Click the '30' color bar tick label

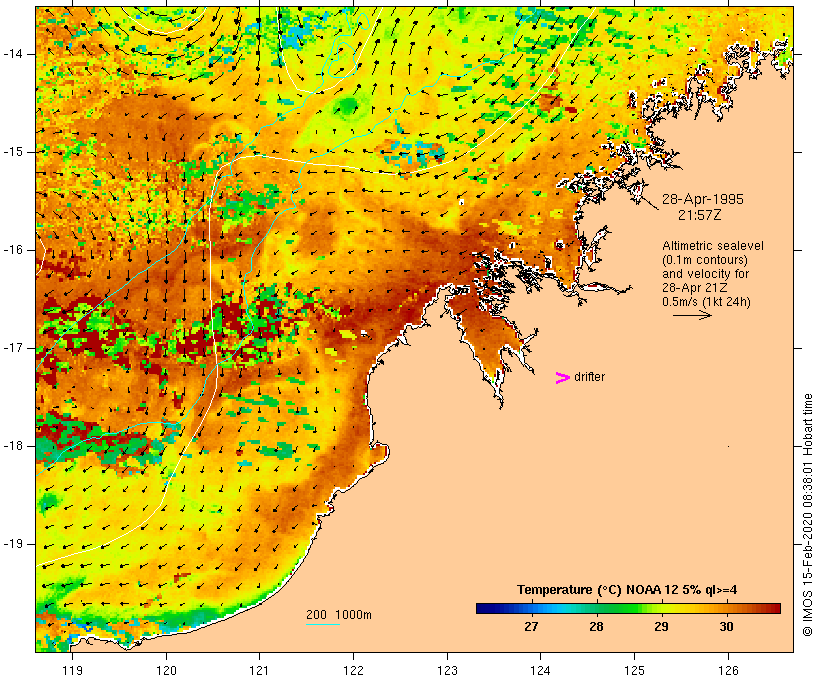726,627
